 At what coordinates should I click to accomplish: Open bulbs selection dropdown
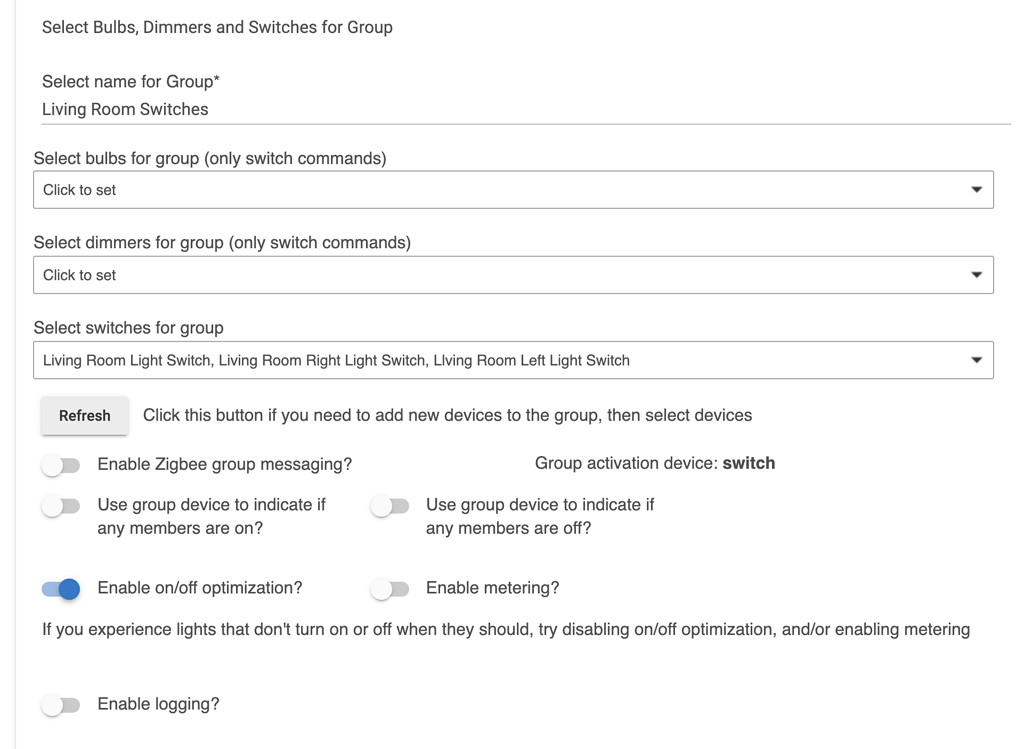tap(512, 189)
